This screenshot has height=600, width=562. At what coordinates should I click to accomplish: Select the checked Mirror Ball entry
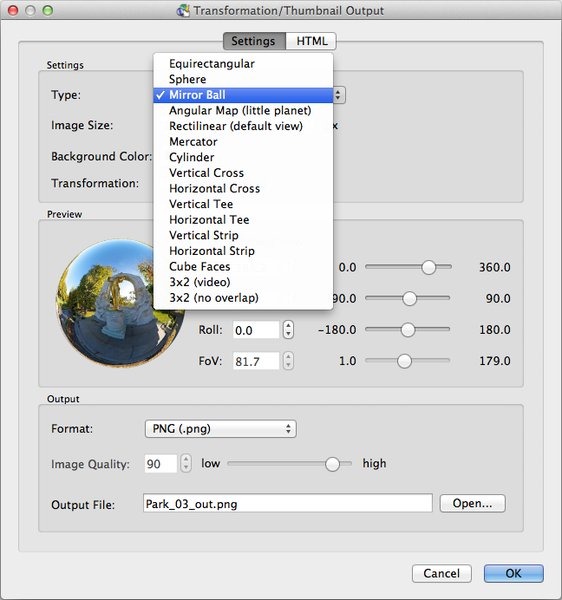coord(243,95)
